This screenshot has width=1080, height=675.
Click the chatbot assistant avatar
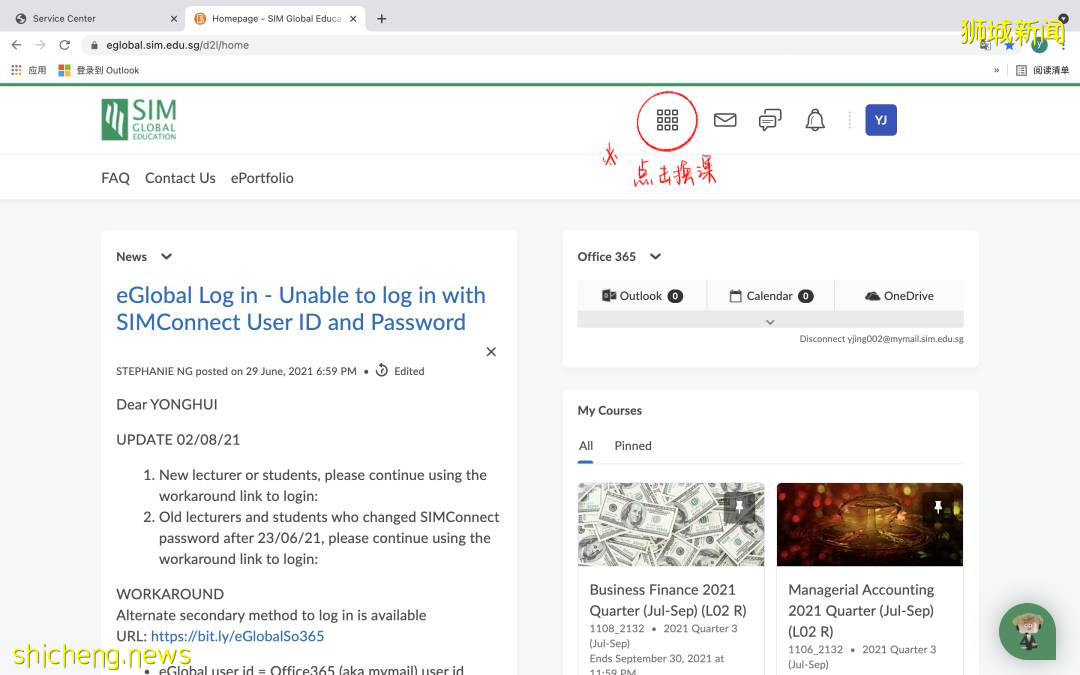1027,631
